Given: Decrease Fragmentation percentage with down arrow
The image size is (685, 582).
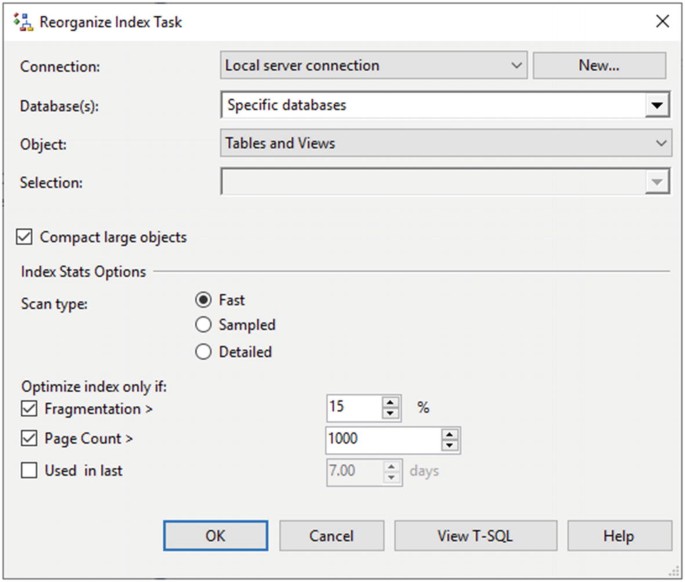Looking at the screenshot, I should pos(391,413).
